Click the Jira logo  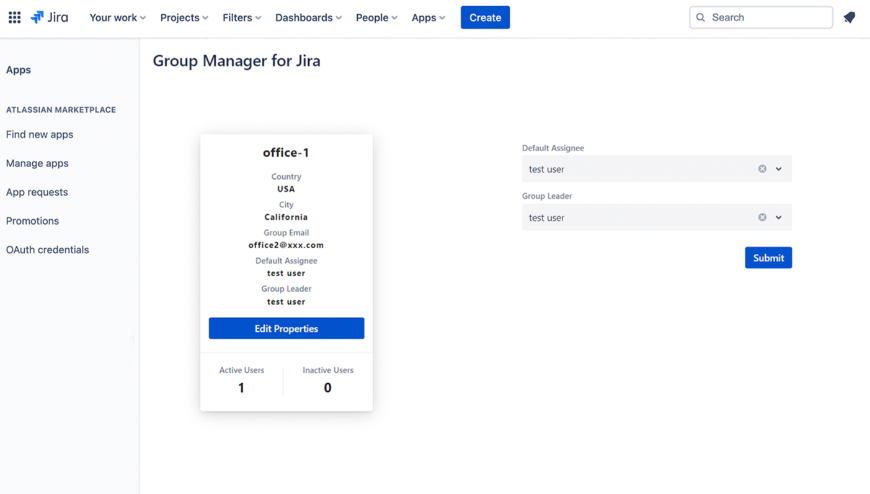[49, 17]
